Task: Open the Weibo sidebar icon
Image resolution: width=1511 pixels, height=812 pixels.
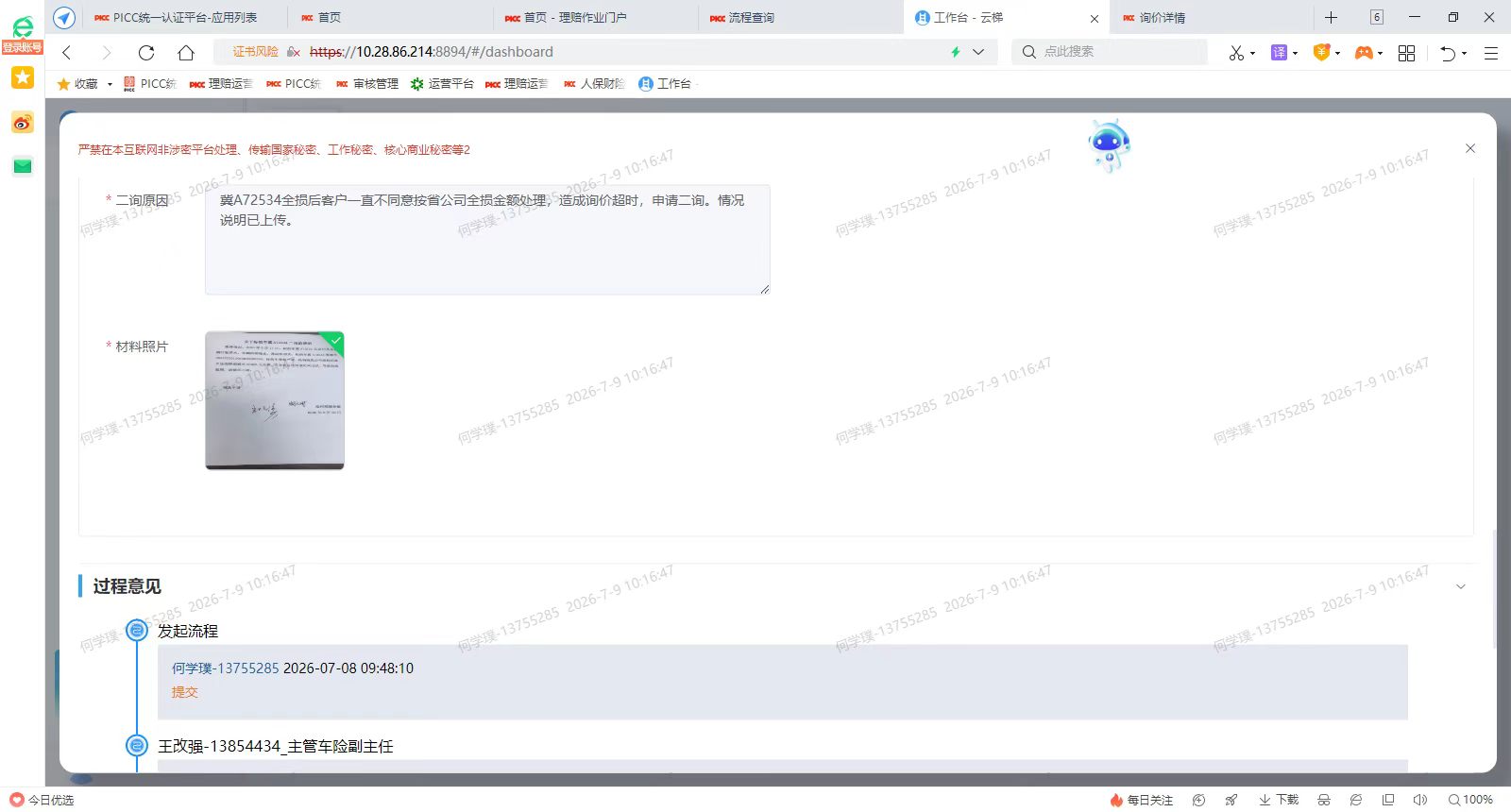Action: tap(23, 123)
